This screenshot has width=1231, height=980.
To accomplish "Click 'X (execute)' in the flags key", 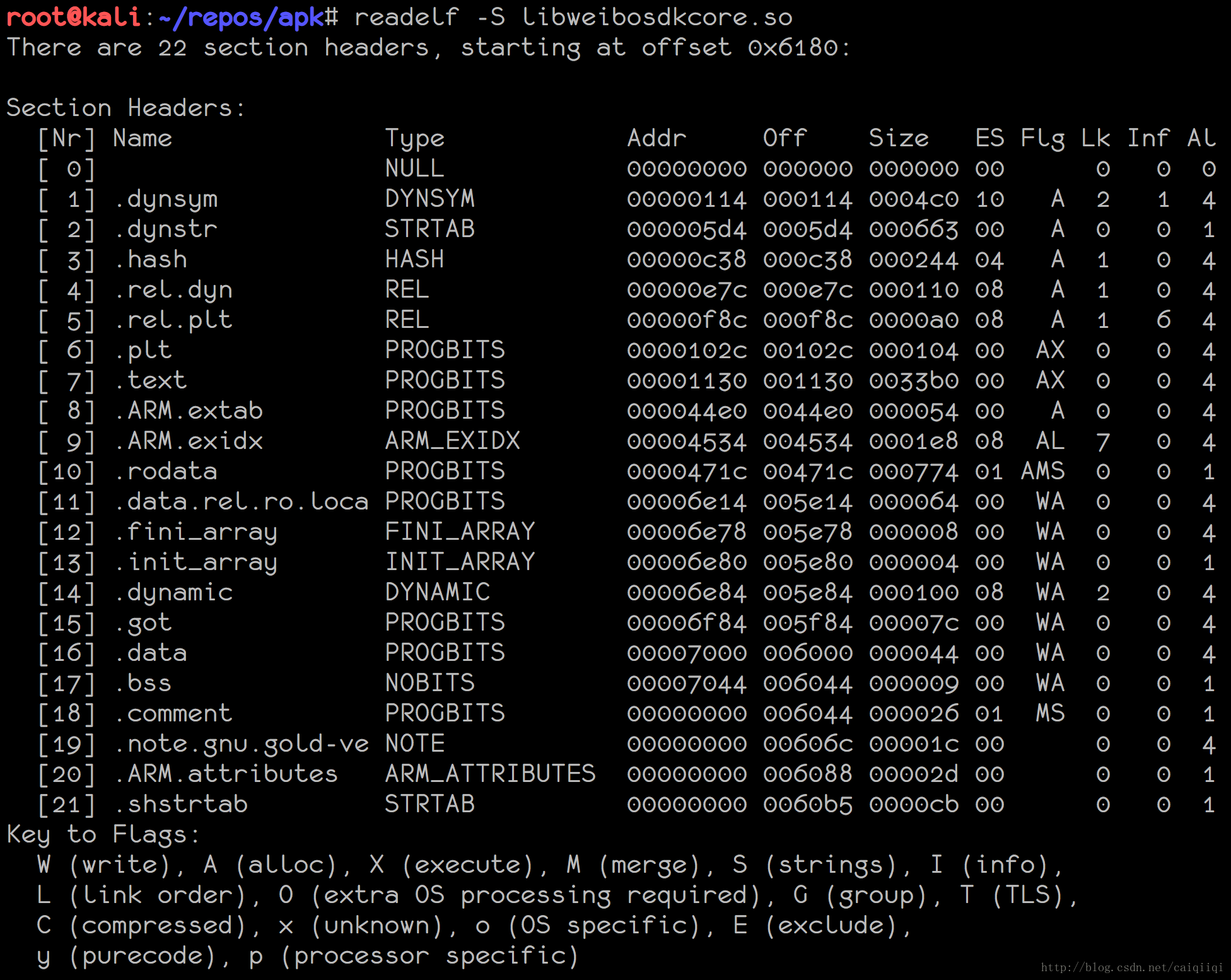I will pyautogui.click(x=453, y=866).
